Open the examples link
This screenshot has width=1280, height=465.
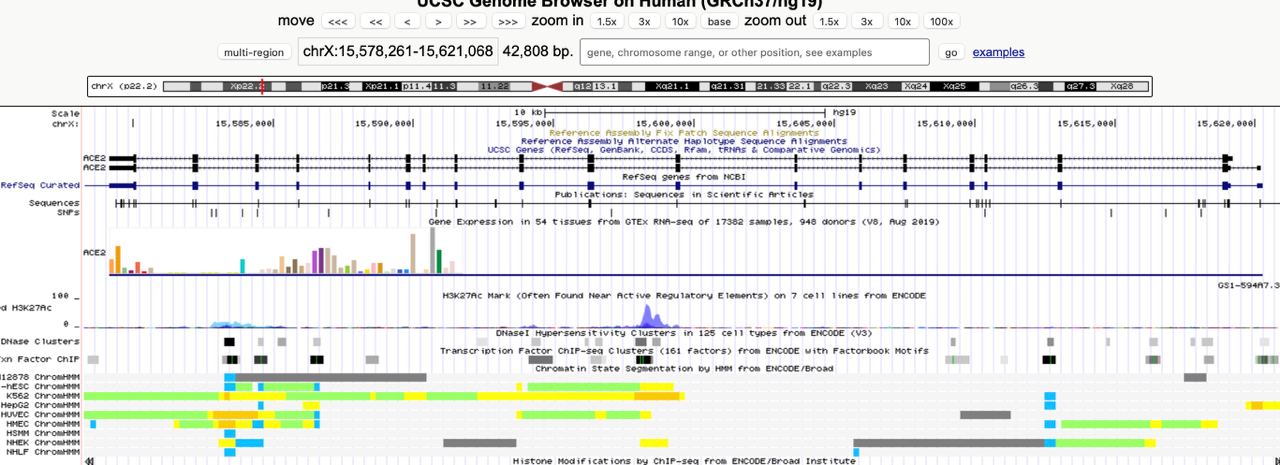998,52
